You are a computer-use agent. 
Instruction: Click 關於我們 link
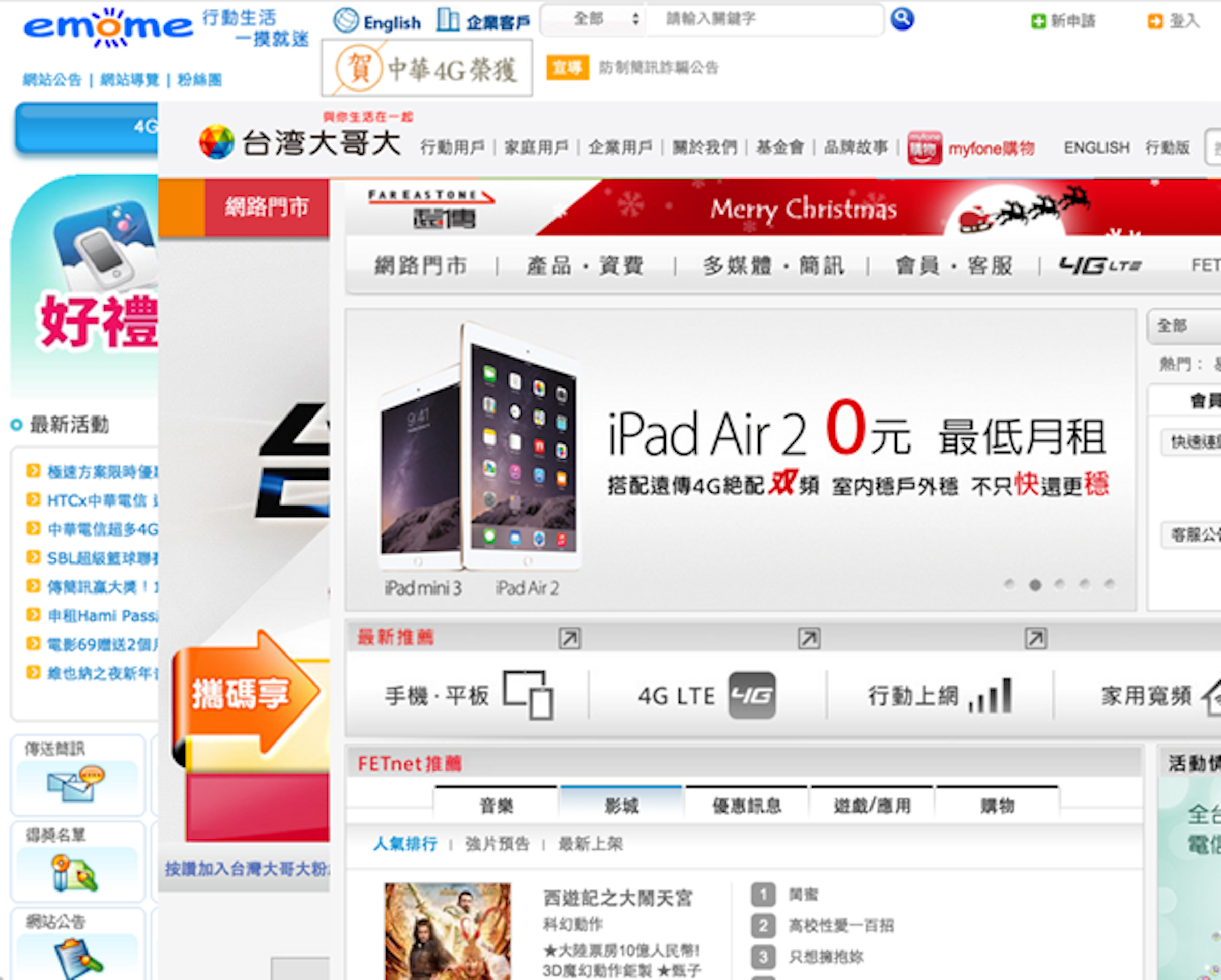click(705, 147)
